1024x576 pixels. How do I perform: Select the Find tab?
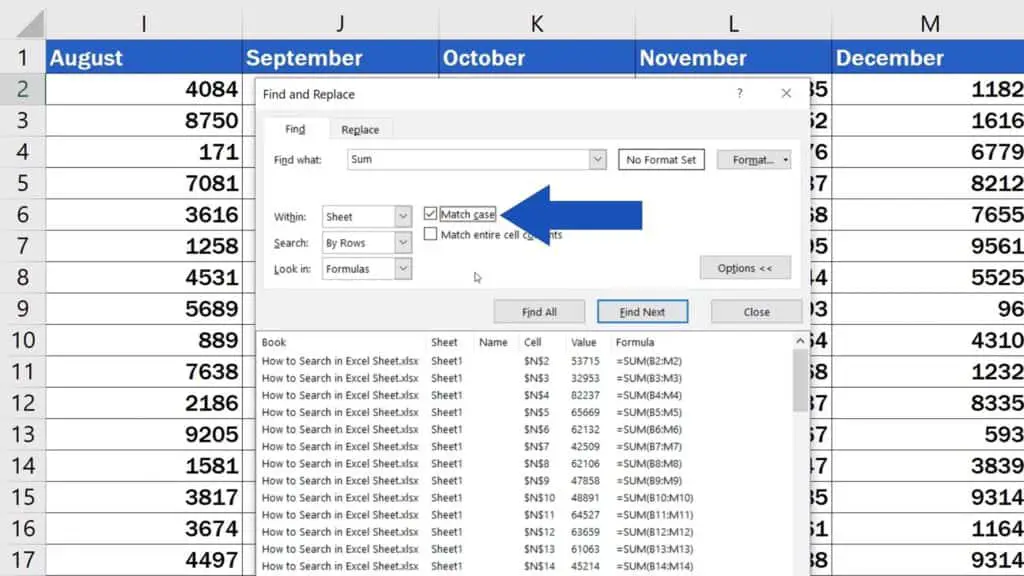pyautogui.click(x=295, y=129)
